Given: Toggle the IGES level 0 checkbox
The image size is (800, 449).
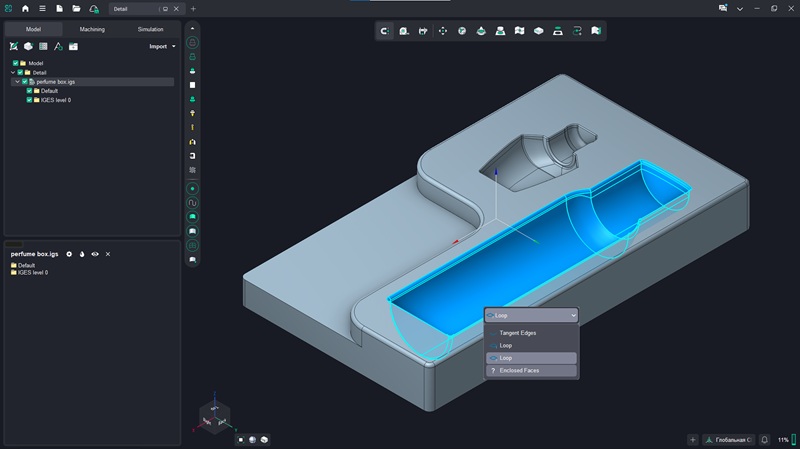Looking at the screenshot, I should (30, 100).
